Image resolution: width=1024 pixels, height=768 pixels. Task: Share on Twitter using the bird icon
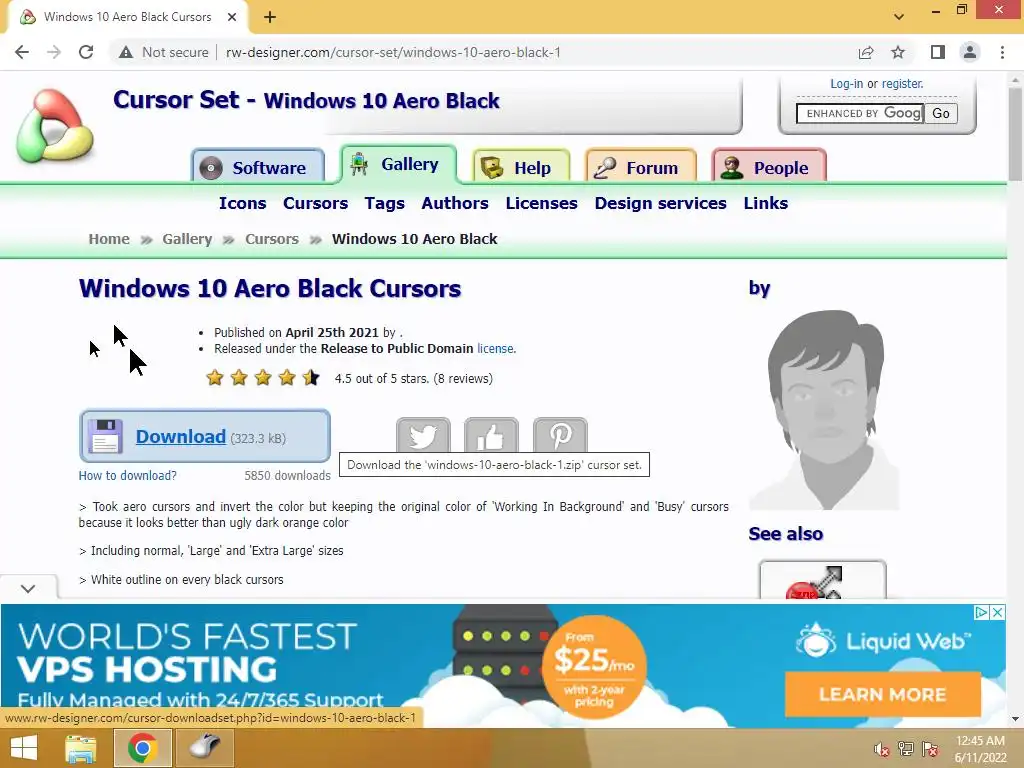click(423, 436)
